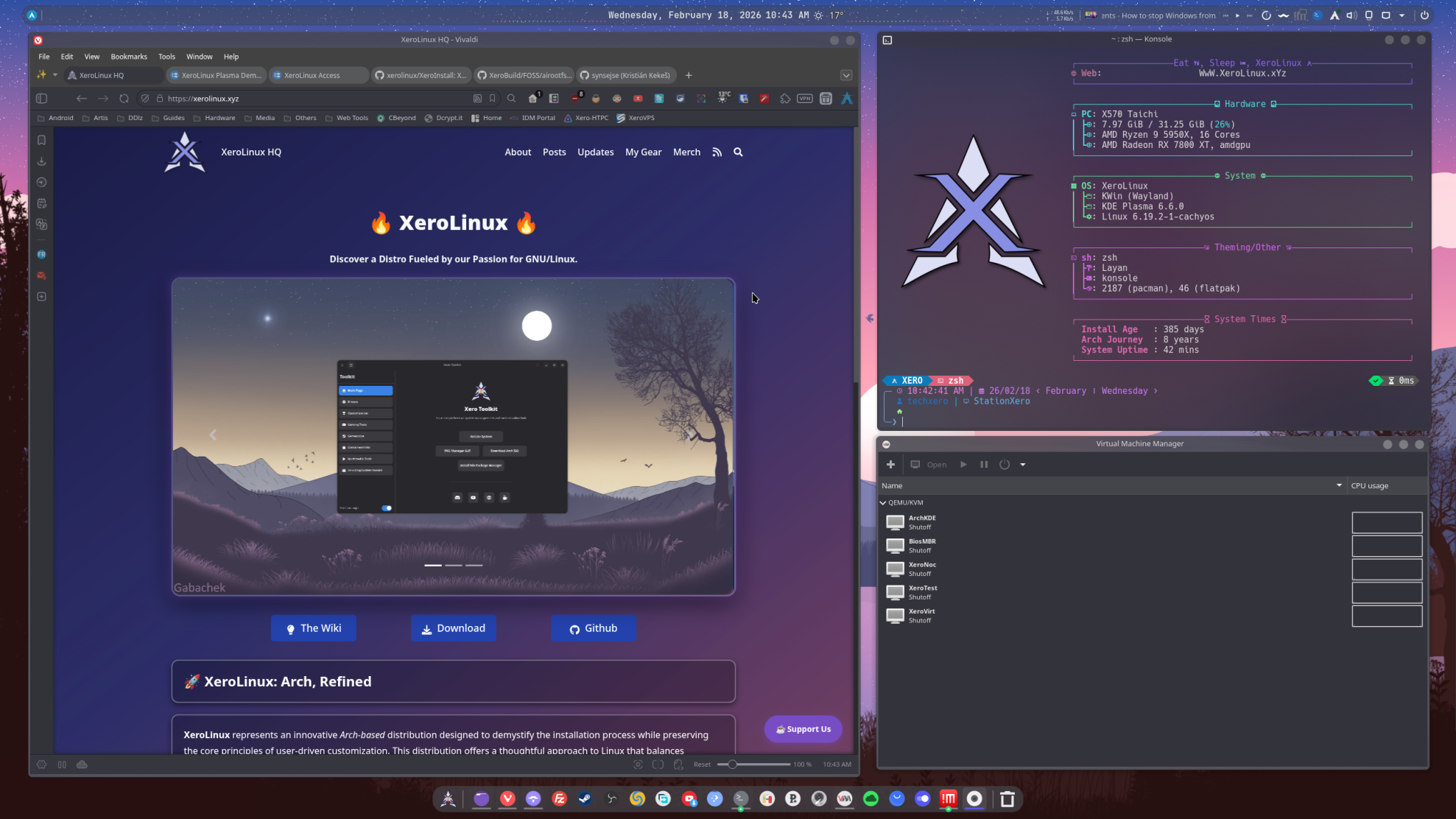Viewport: 1456px width, 819px height.
Task: Adjust the page zoom slider in status bar
Action: coord(732,764)
